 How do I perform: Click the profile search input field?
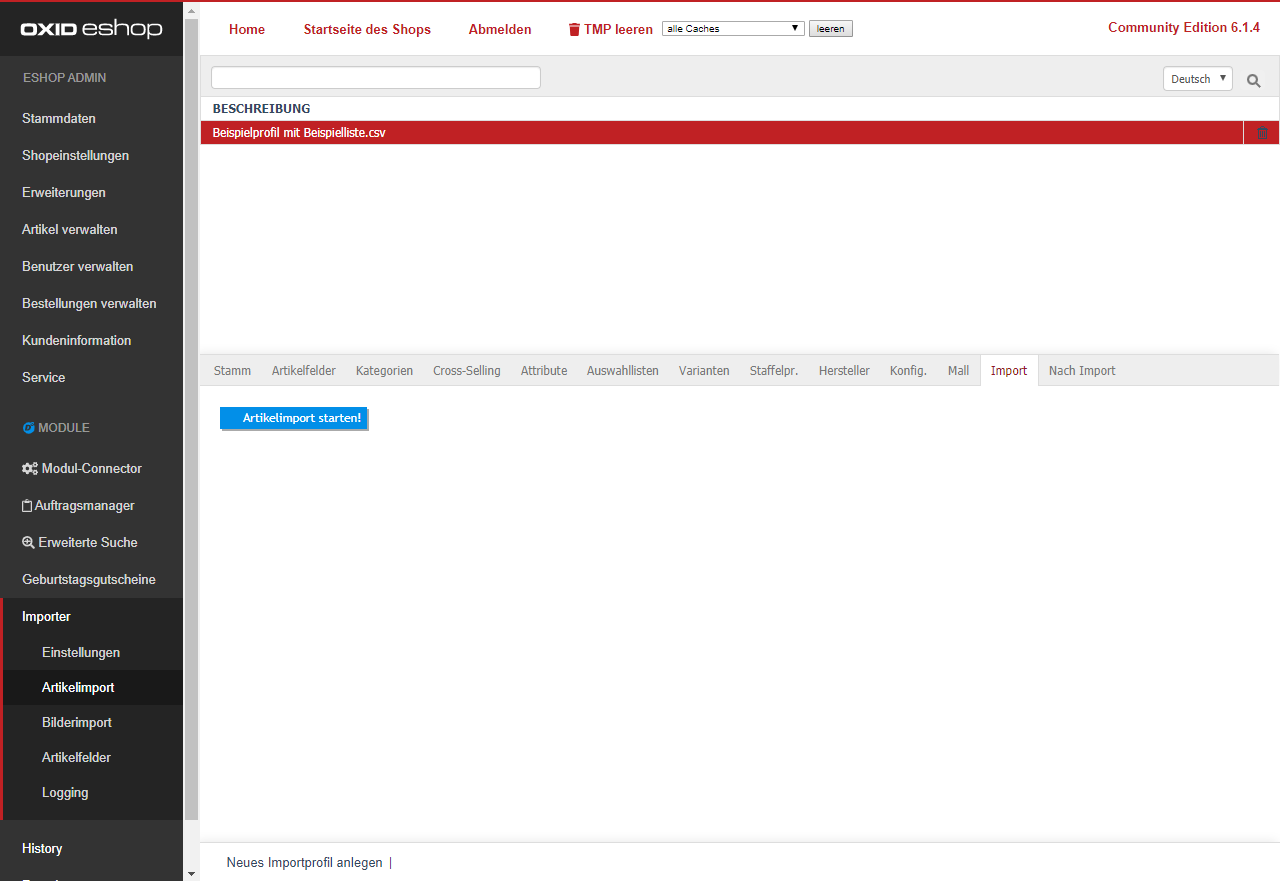[x=375, y=78]
